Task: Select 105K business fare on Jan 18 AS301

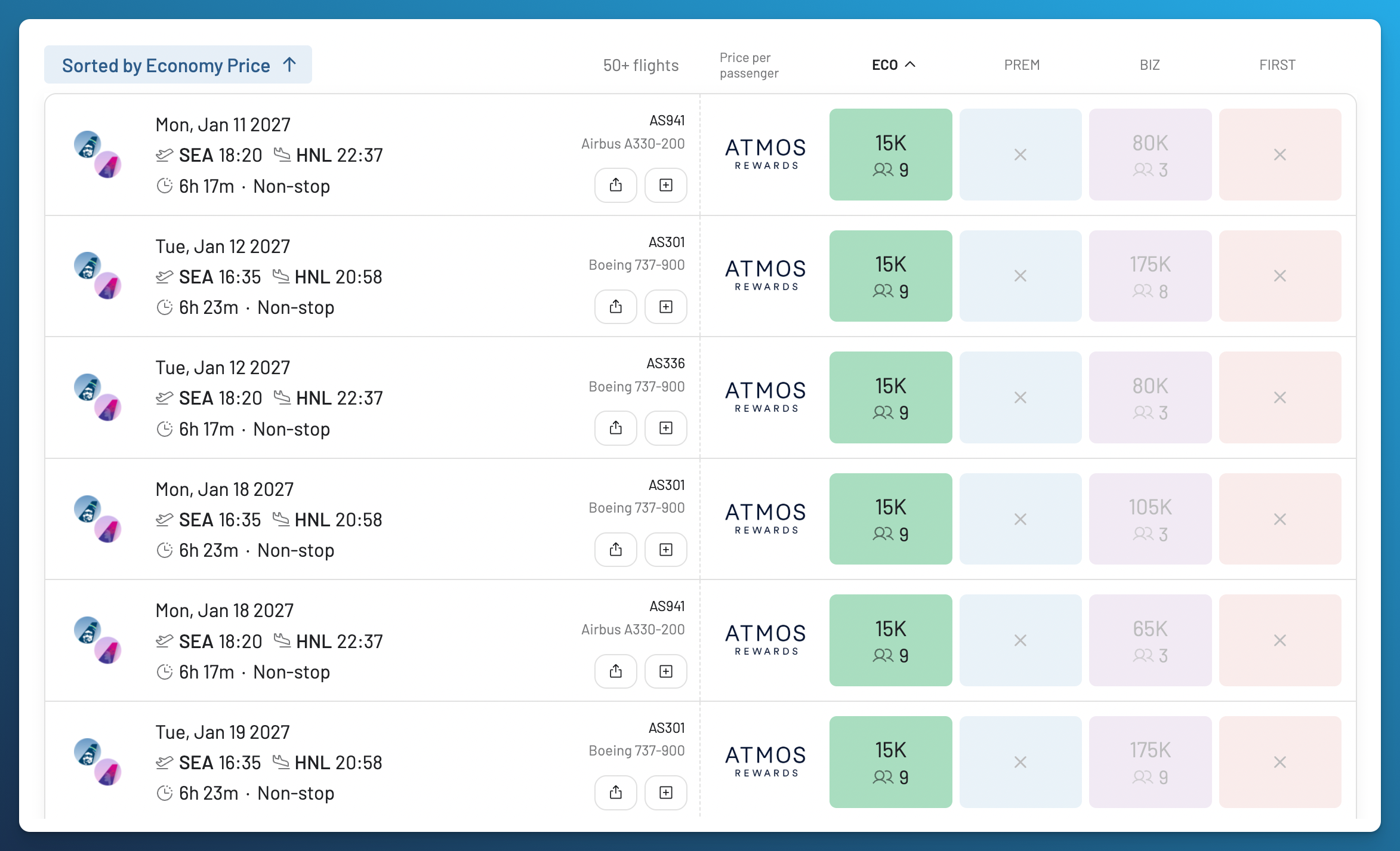Action: coord(1150,519)
